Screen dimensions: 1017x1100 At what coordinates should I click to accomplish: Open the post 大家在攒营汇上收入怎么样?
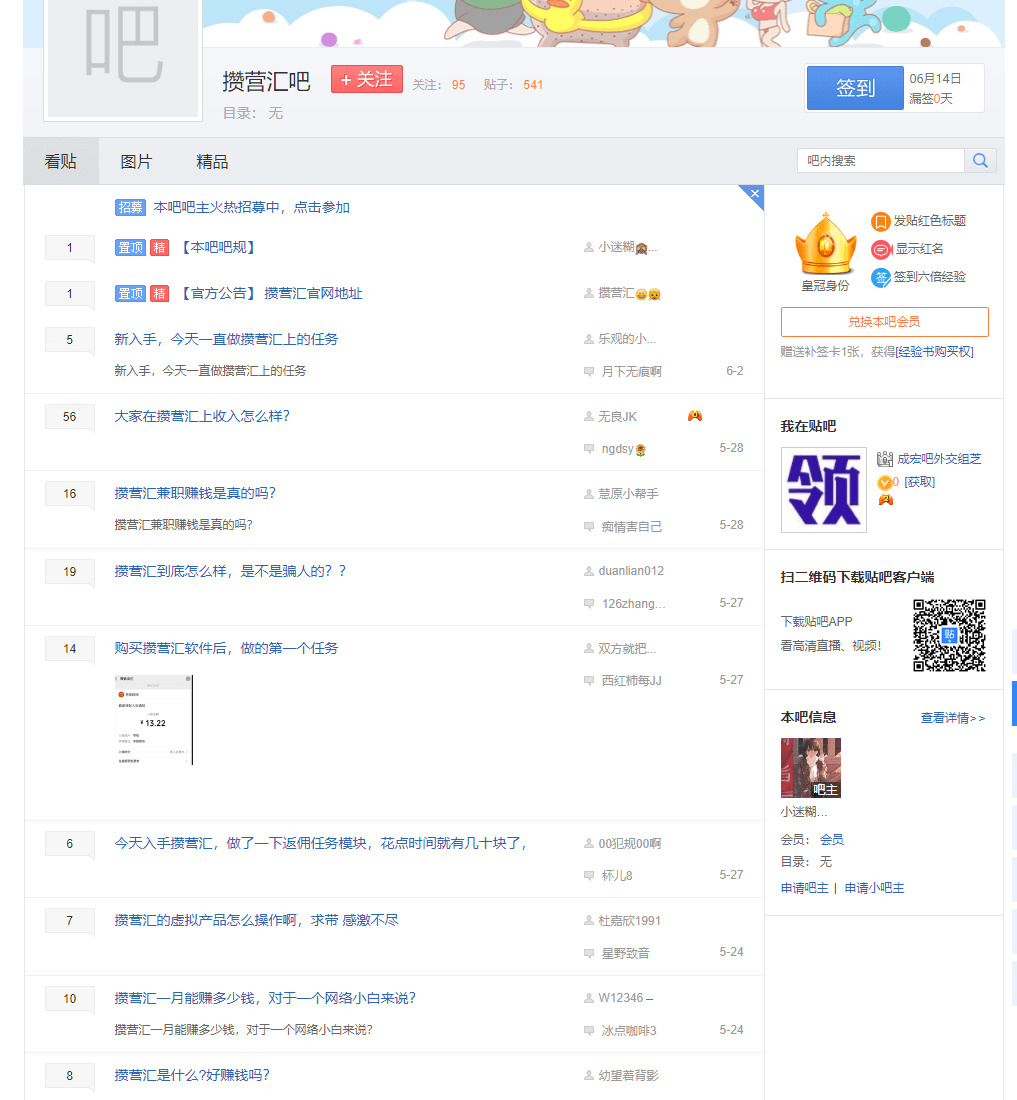point(202,416)
